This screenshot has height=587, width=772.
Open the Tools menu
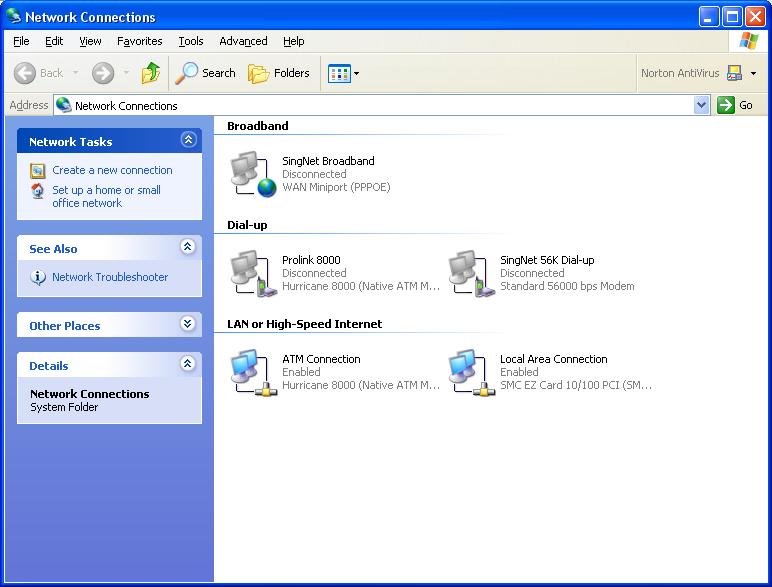coord(191,41)
